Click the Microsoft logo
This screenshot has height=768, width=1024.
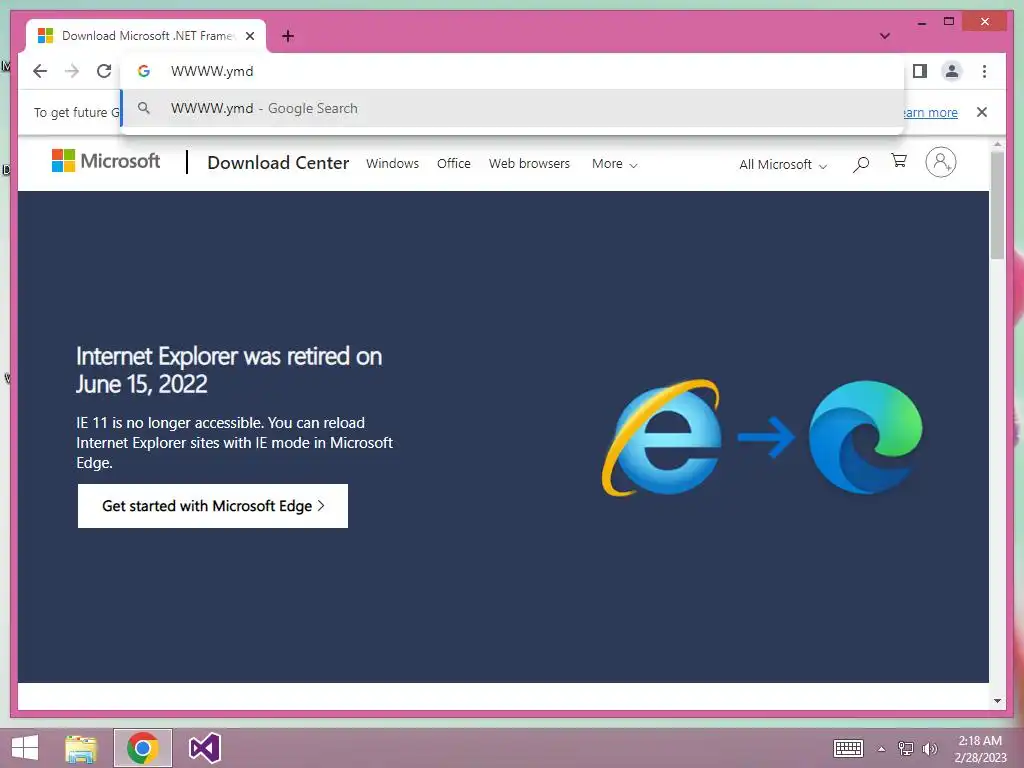click(x=106, y=161)
